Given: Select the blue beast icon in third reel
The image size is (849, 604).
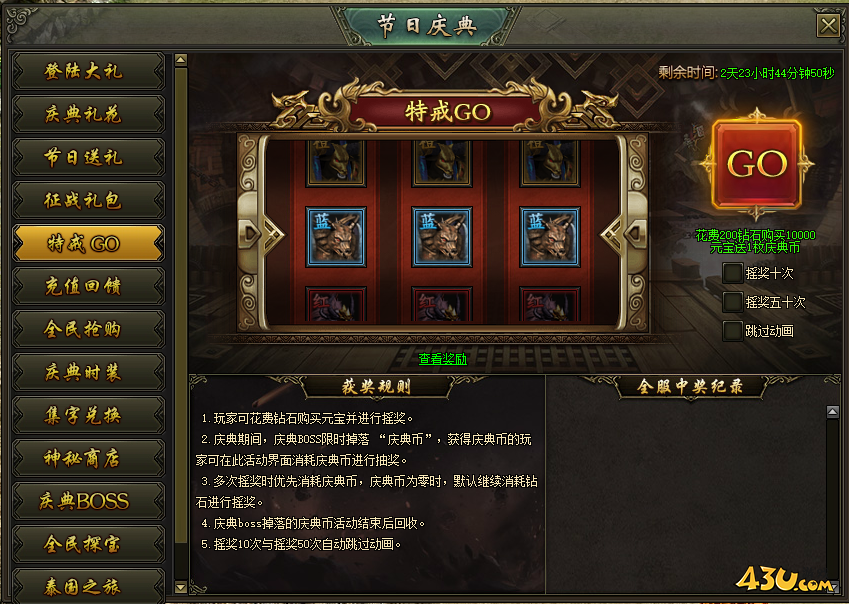Looking at the screenshot, I should tap(550, 237).
